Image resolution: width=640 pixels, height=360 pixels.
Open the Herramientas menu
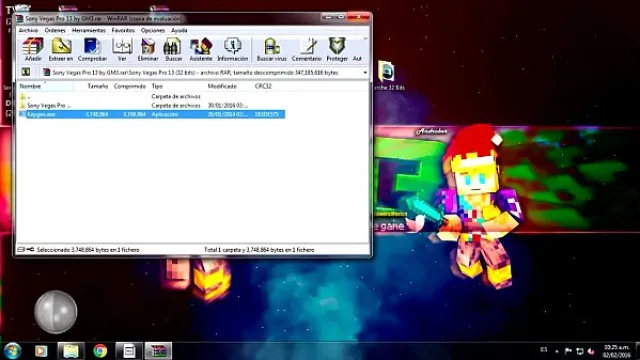point(89,30)
